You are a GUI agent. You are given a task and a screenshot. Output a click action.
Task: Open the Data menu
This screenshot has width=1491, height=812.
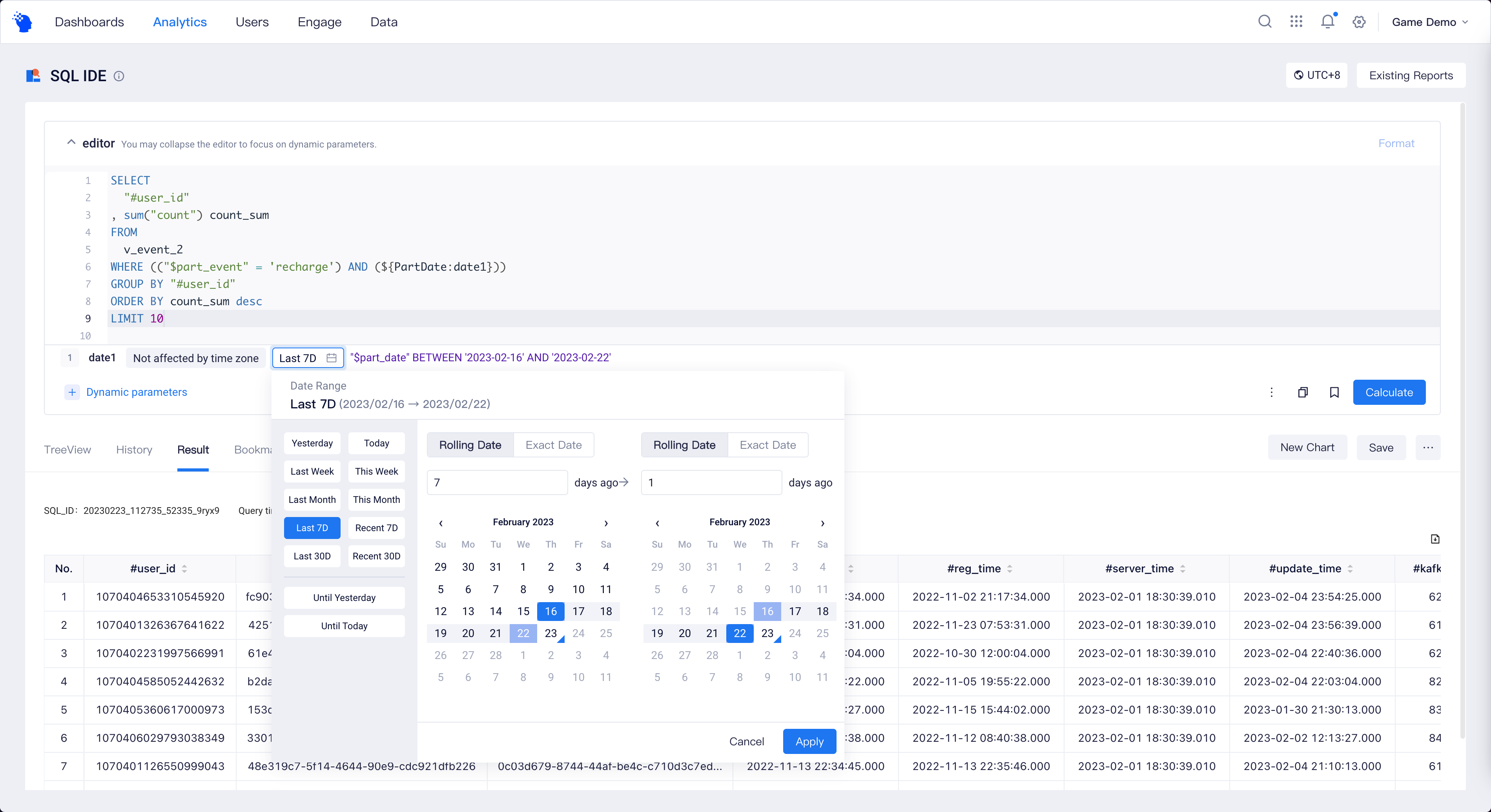[x=384, y=22]
